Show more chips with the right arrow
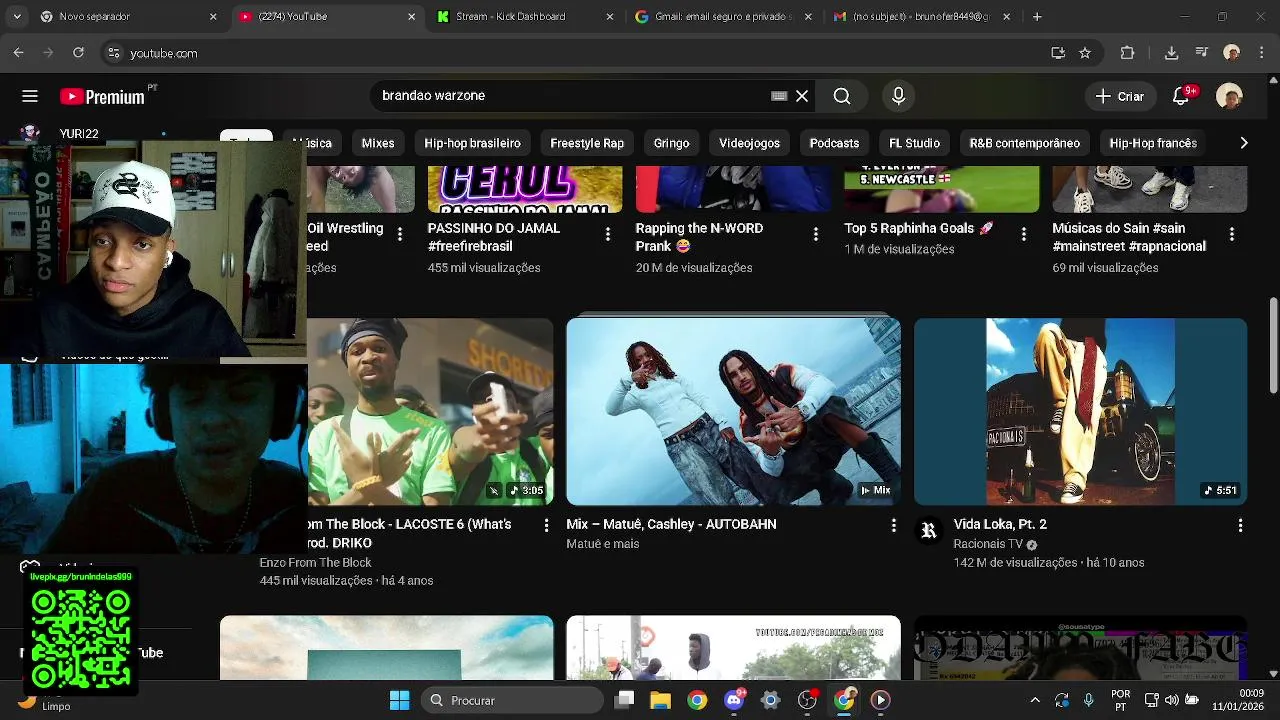Viewport: 1280px width, 720px height. [x=1243, y=143]
